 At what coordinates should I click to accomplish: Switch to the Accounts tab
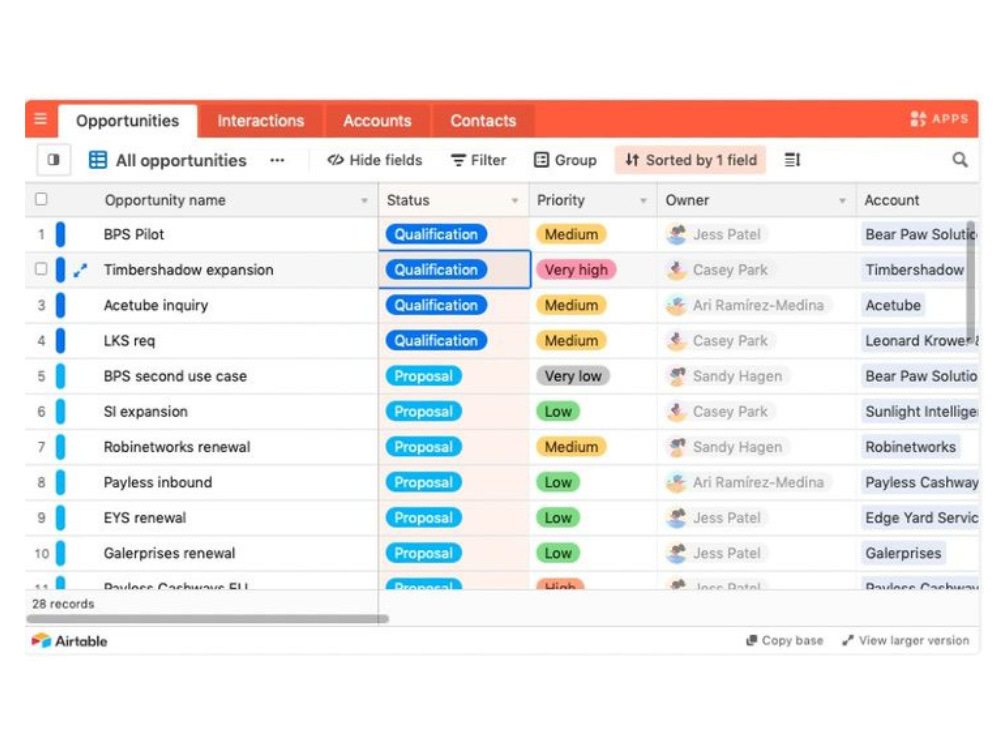pyautogui.click(x=378, y=121)
